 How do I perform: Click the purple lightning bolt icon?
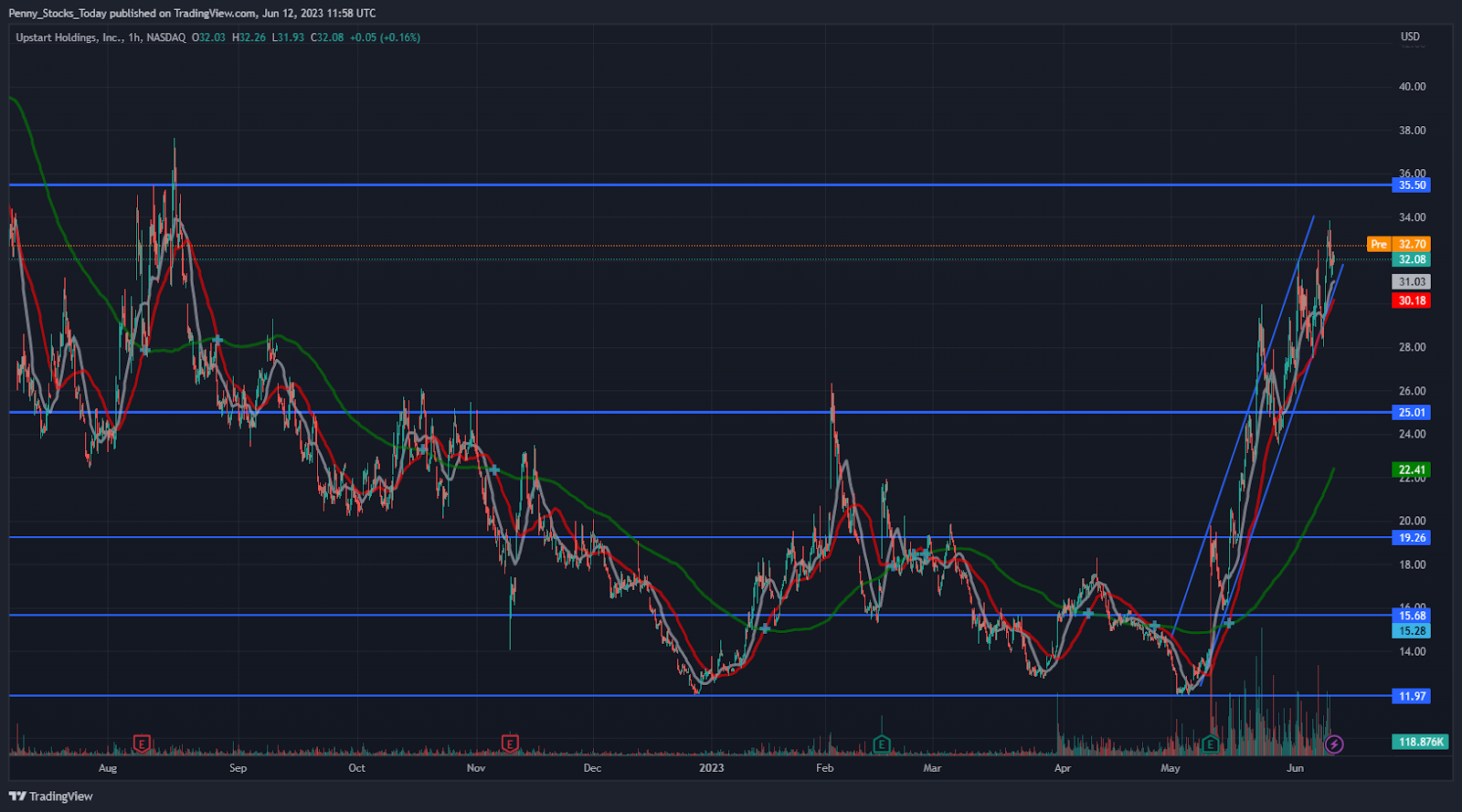[1334, 743]
